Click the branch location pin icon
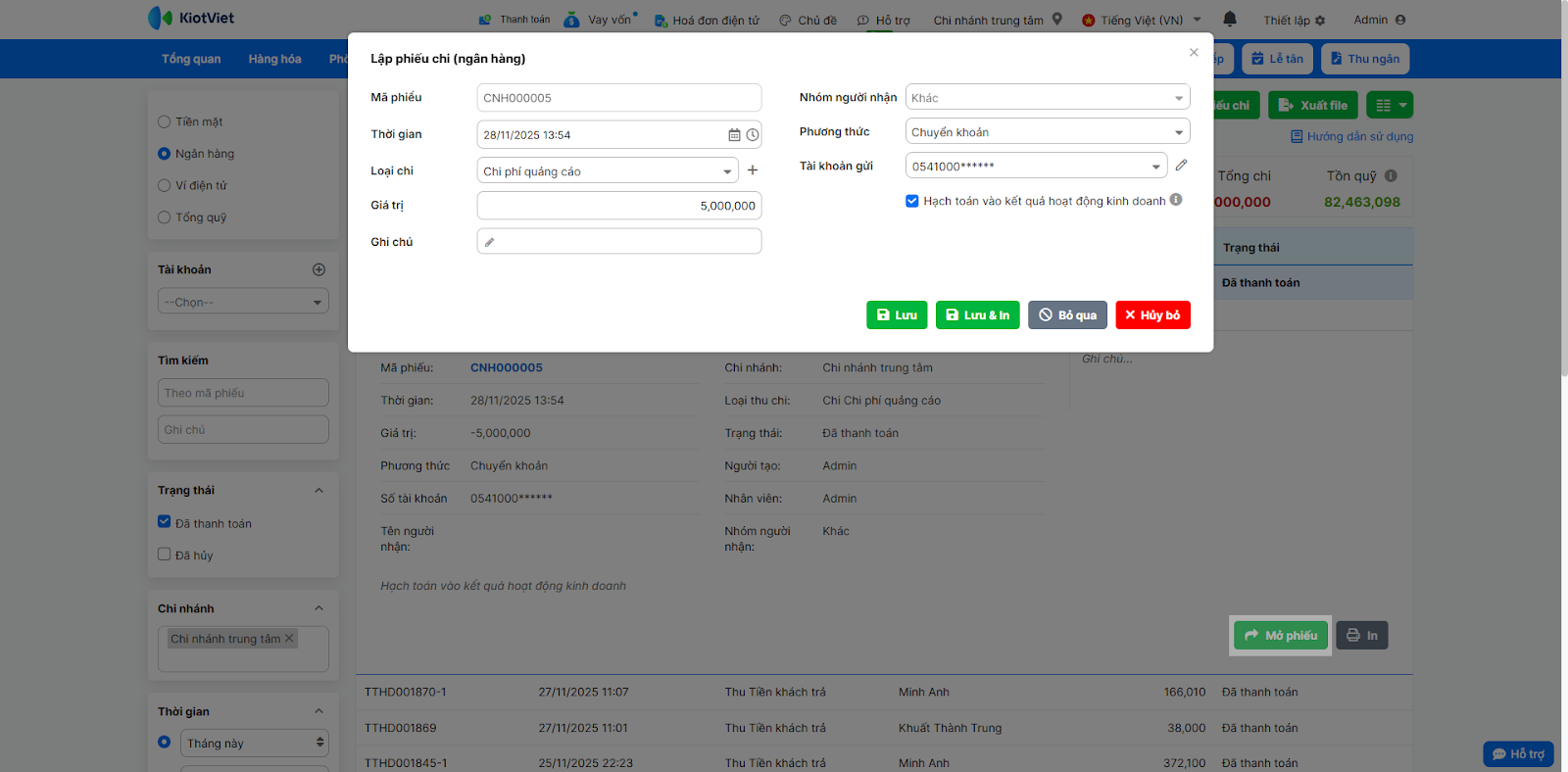The width and height of the screenshot is (1568, 772). pos(1057,20)
